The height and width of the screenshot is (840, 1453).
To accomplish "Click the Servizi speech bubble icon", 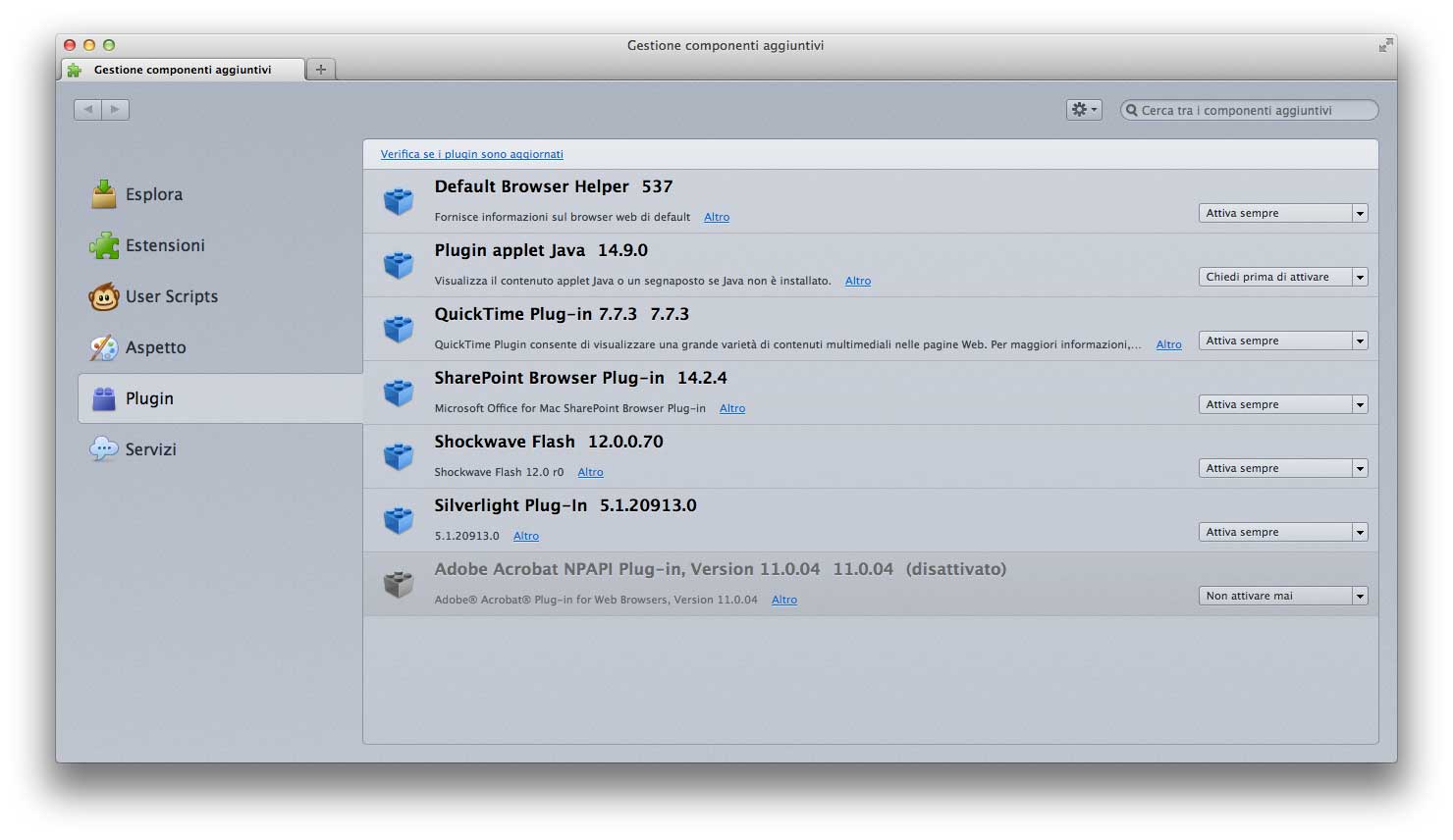I will coord(104,449).
